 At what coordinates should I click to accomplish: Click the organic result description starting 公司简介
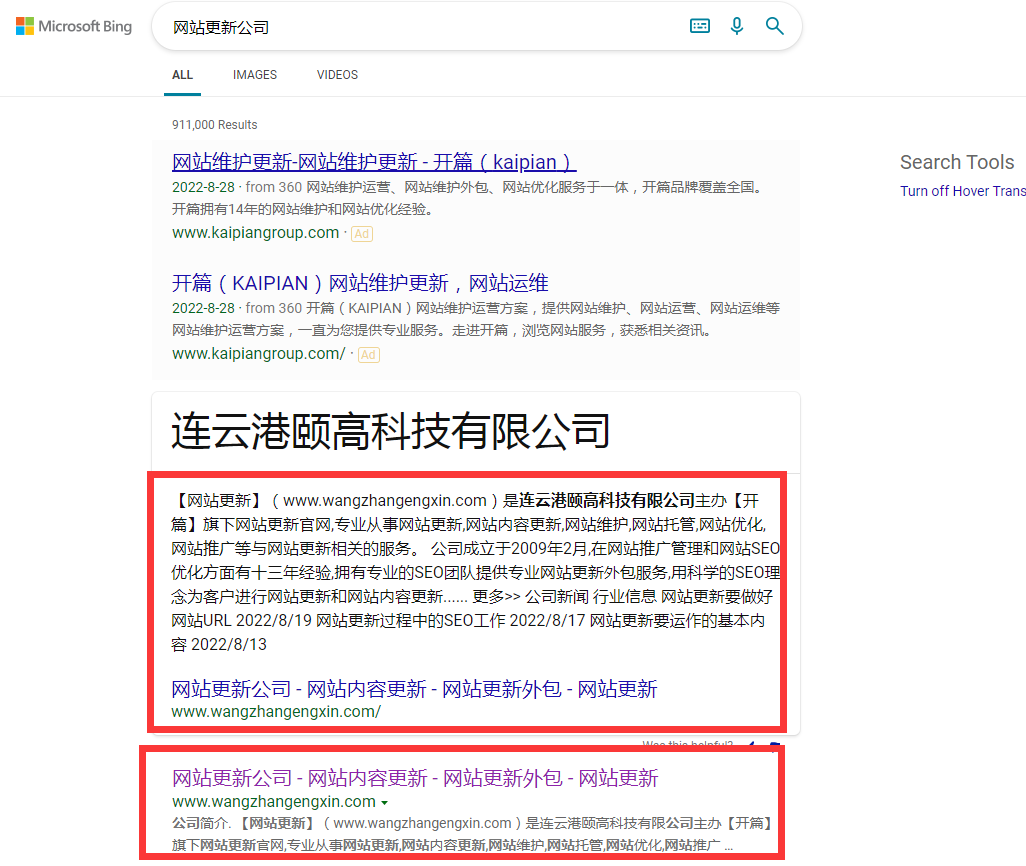pos(472,834)
